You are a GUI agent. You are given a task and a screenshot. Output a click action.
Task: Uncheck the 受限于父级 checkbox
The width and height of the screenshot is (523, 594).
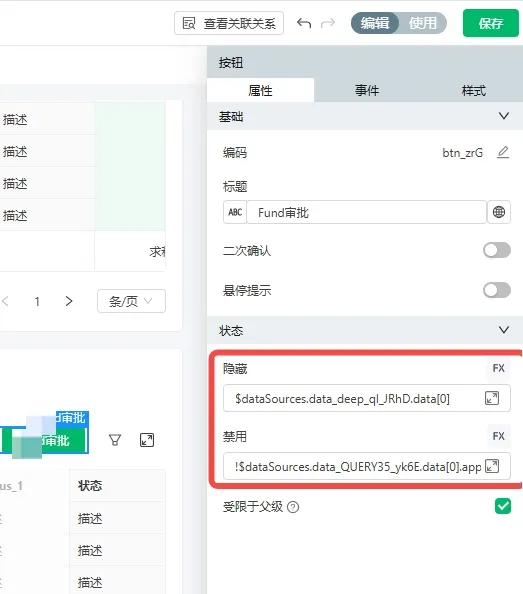tap(503, 506)
